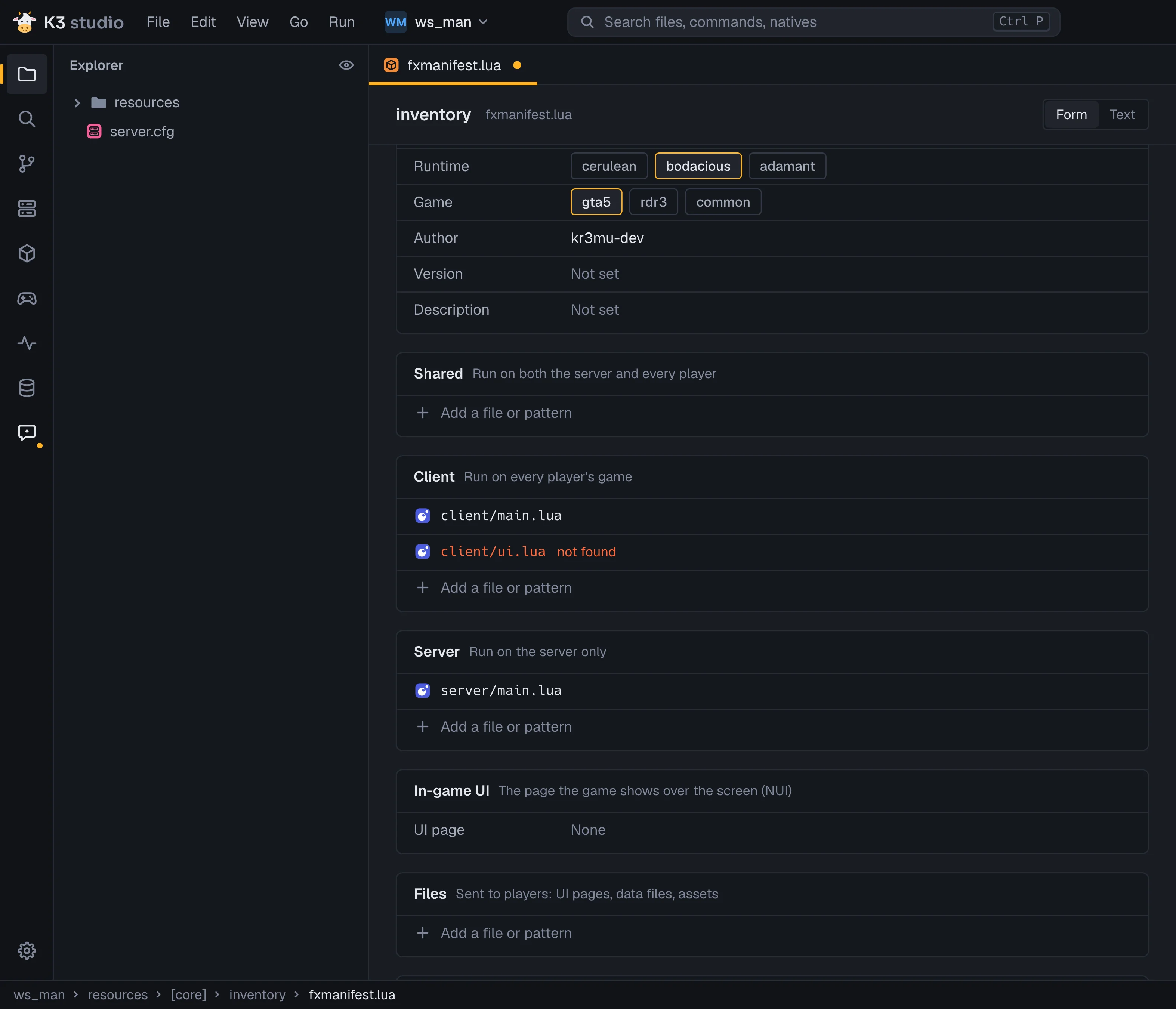Open the source control branch icon
The width and height of the screenshot is (1176, 1009).
pos(27,163)
